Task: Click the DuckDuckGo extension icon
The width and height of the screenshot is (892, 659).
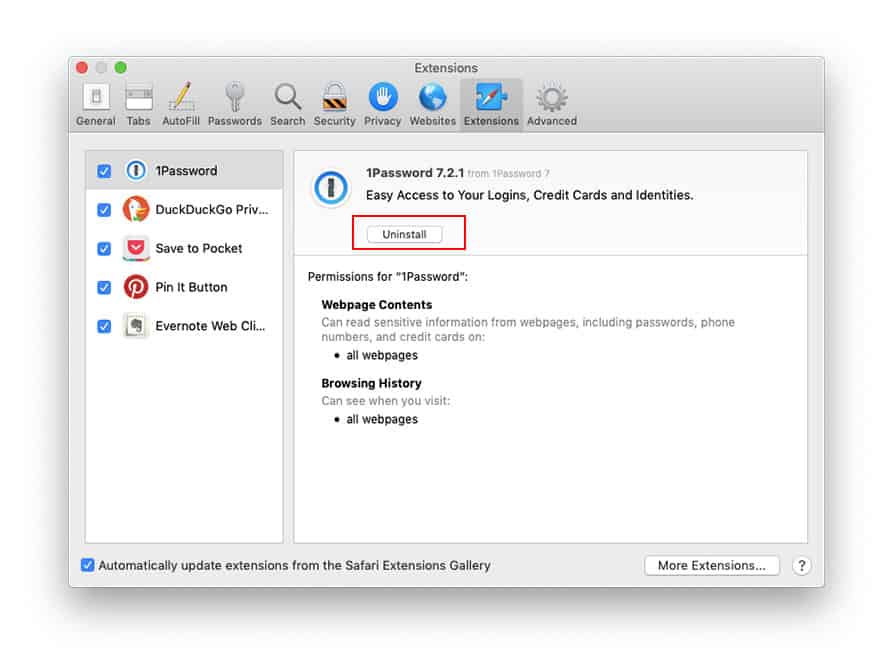Action: point(136,209)
